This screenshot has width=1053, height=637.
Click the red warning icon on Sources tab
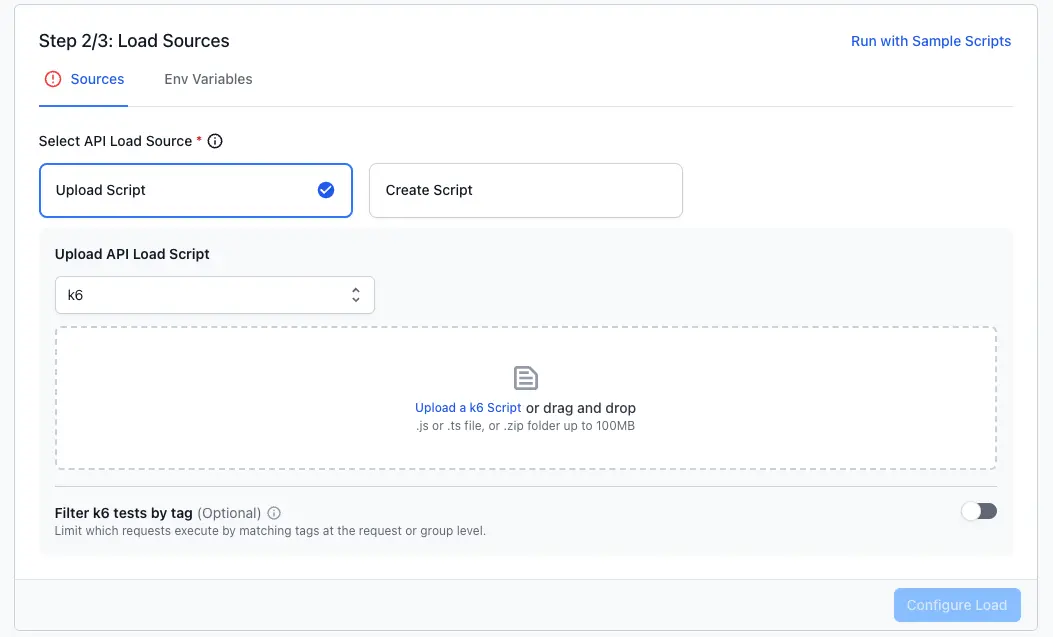click(x=52, y=79)
